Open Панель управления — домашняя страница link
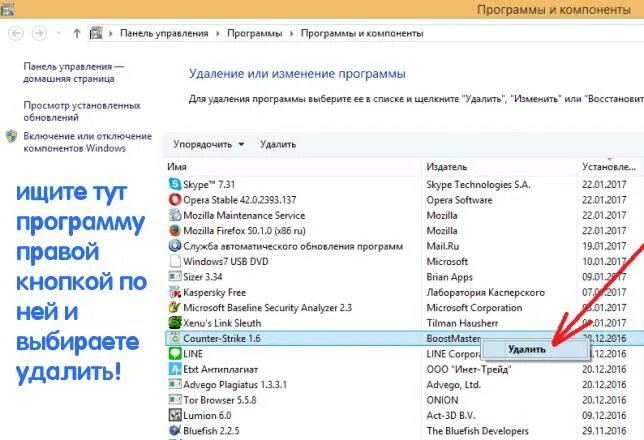The width and height of the screenshot is (644, 440). click(74, 72)
